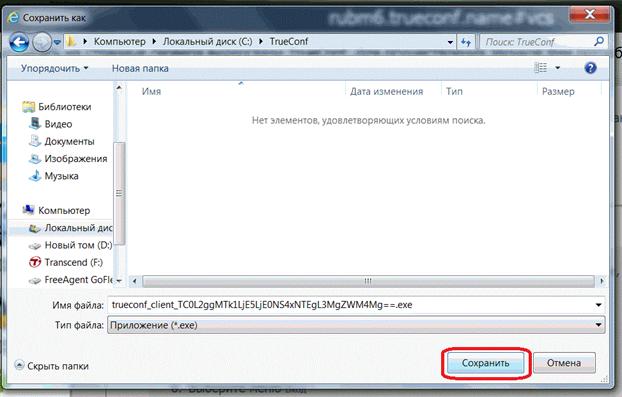Click the Видео library icon
622x397 pixels.
(x=35, y=123)
